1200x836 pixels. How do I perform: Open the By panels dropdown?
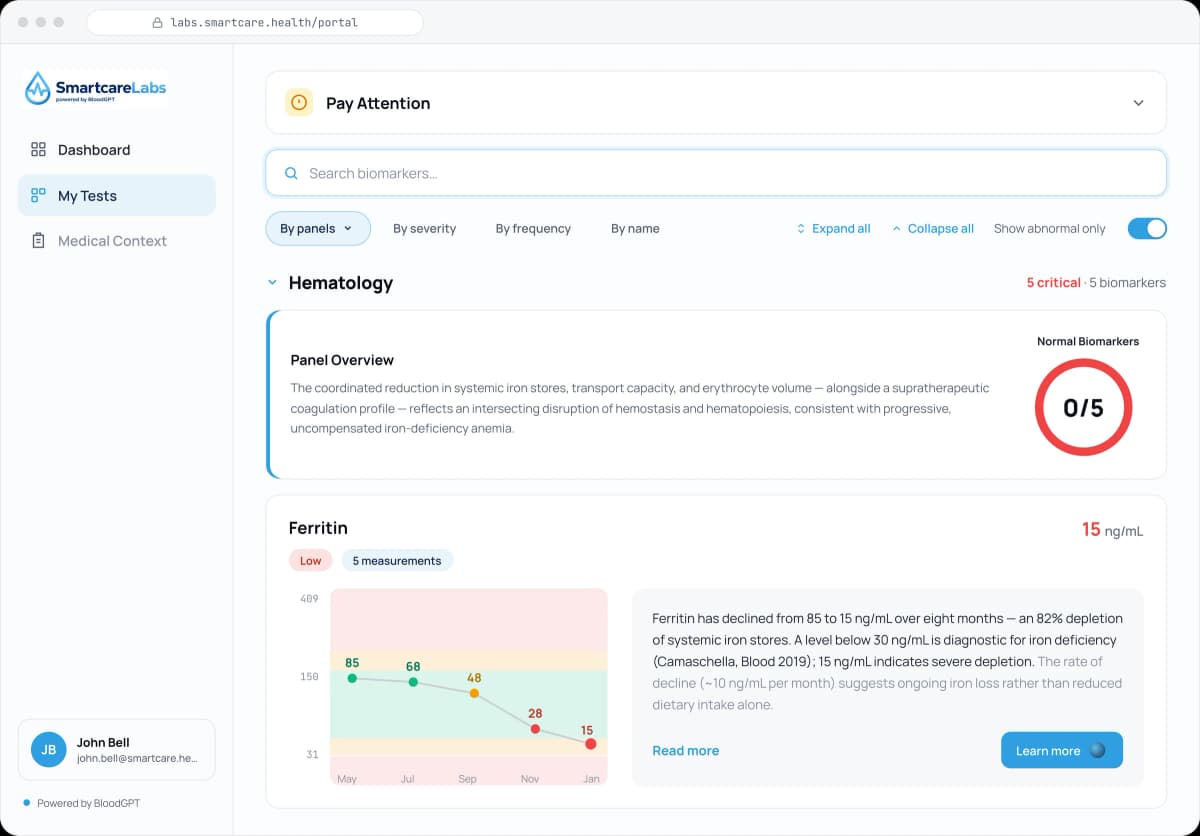(318, 229)
